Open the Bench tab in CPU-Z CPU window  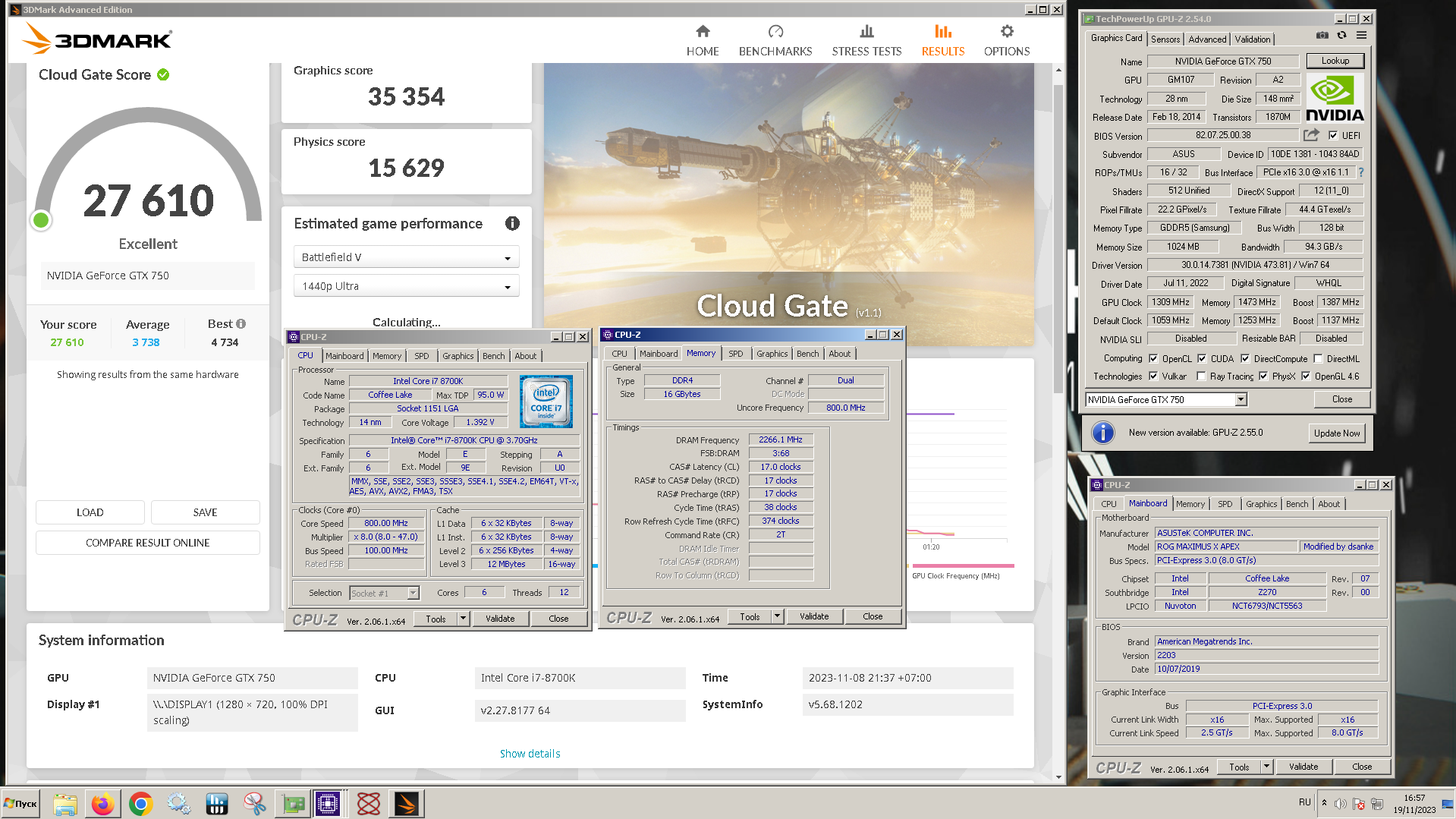(x=493, y=356)
